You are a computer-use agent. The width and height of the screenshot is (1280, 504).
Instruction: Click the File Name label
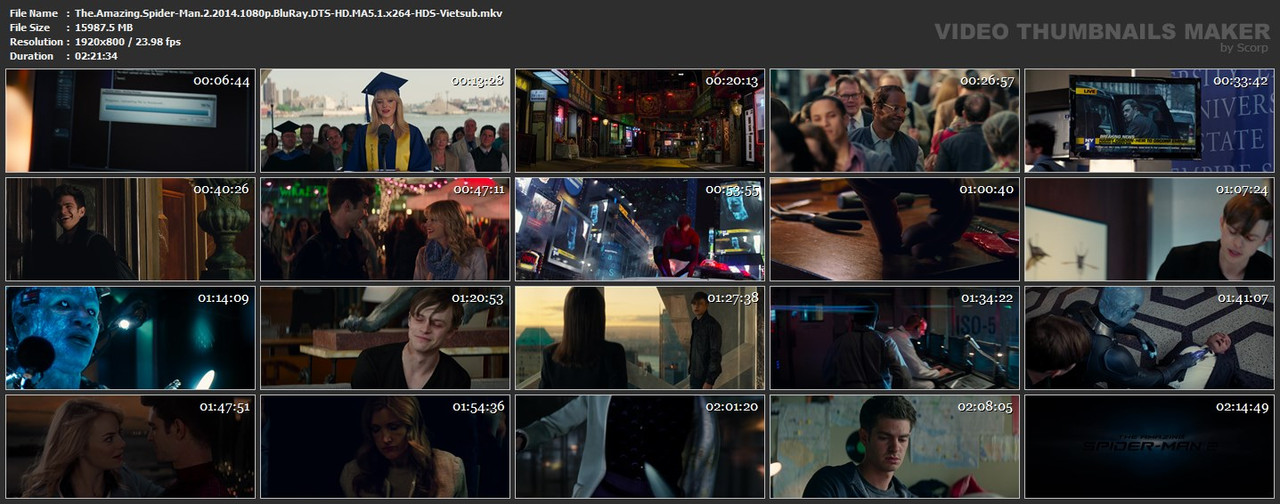pos(33,13)
